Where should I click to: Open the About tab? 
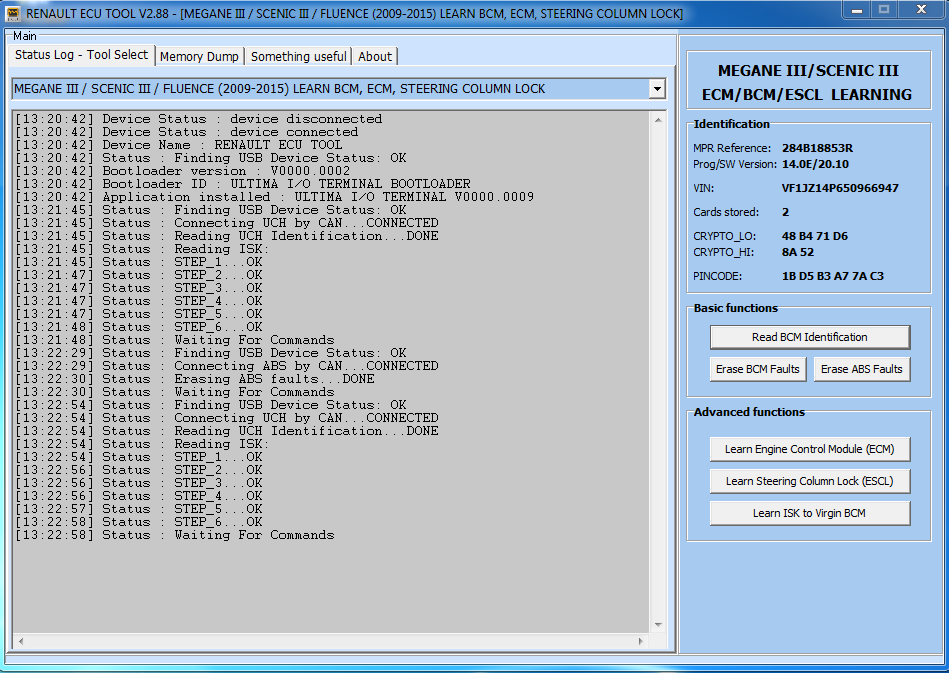point(375,56)
